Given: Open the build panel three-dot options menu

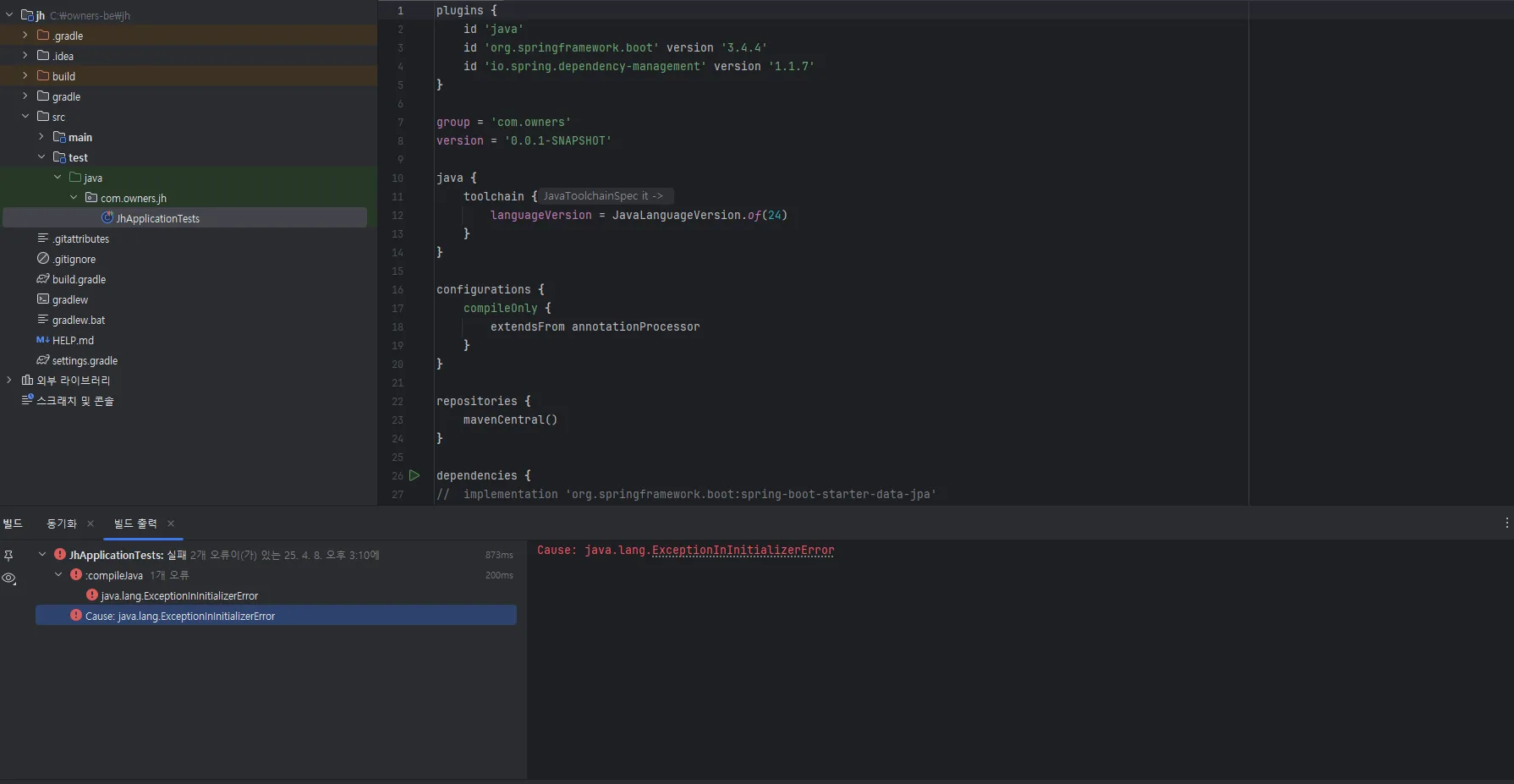Looking at the screenshot, I should coord(1506,524).
